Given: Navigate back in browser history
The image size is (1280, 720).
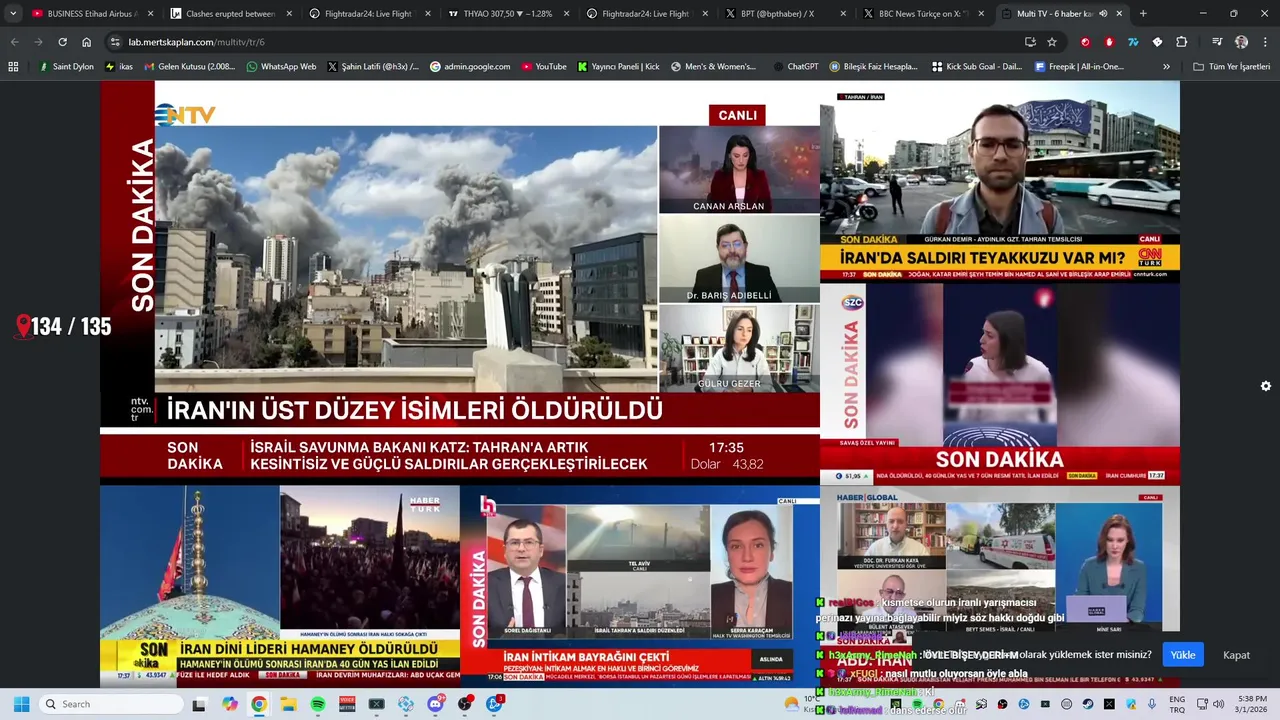Looking at the screenshot, I should point(14,42).
